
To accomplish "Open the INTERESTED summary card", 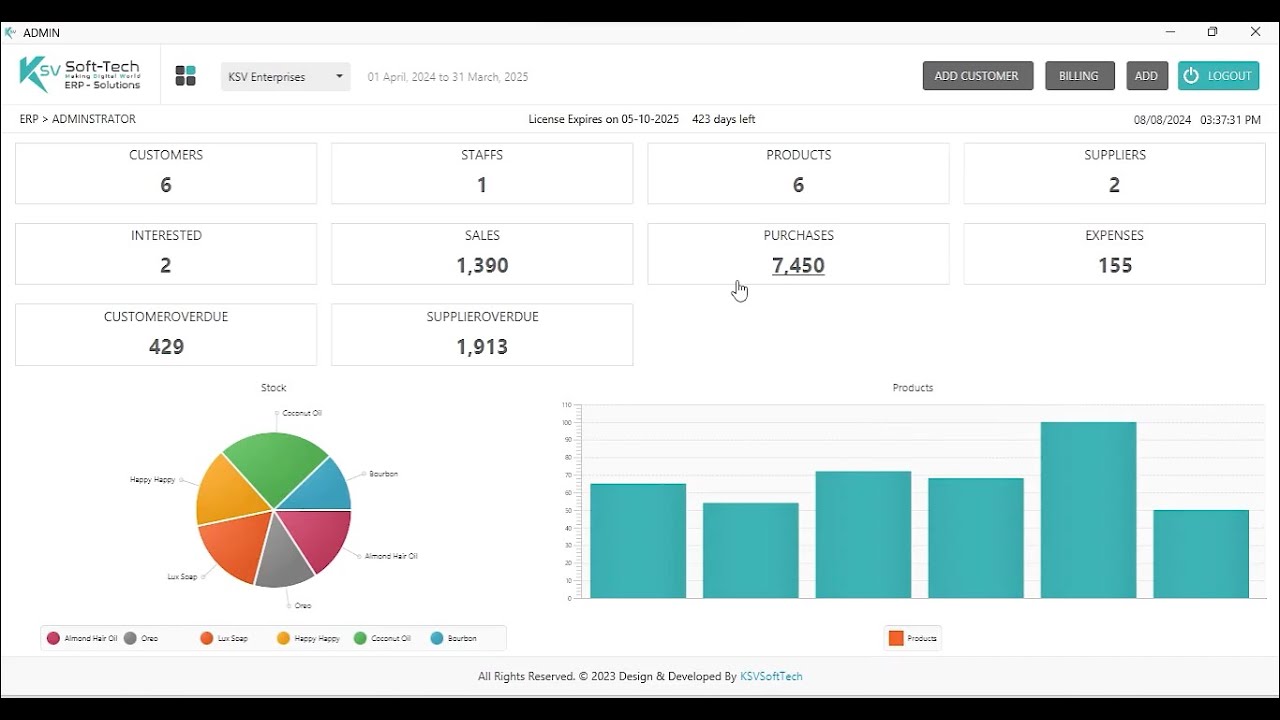I will [166, 254].
